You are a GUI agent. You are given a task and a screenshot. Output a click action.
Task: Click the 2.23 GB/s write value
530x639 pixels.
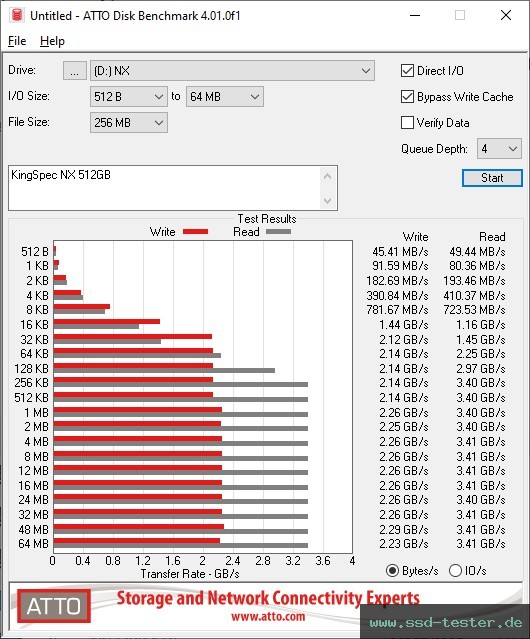[404, 544]
